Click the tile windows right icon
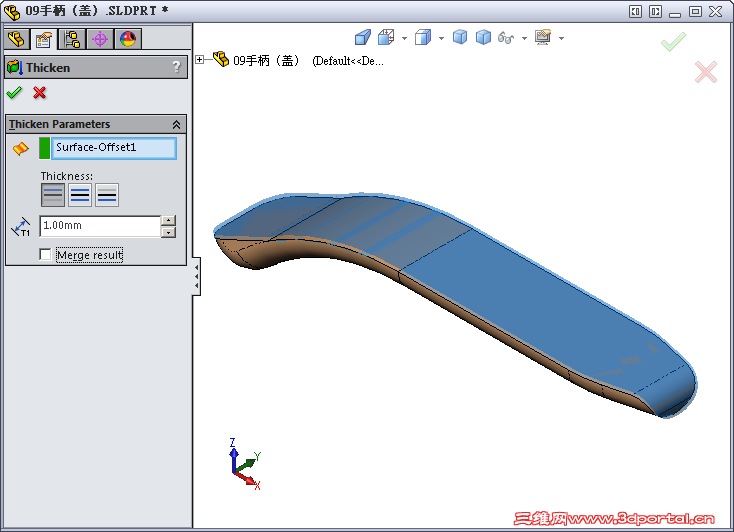Screen dimensions: 734x532 click(655, 11)
